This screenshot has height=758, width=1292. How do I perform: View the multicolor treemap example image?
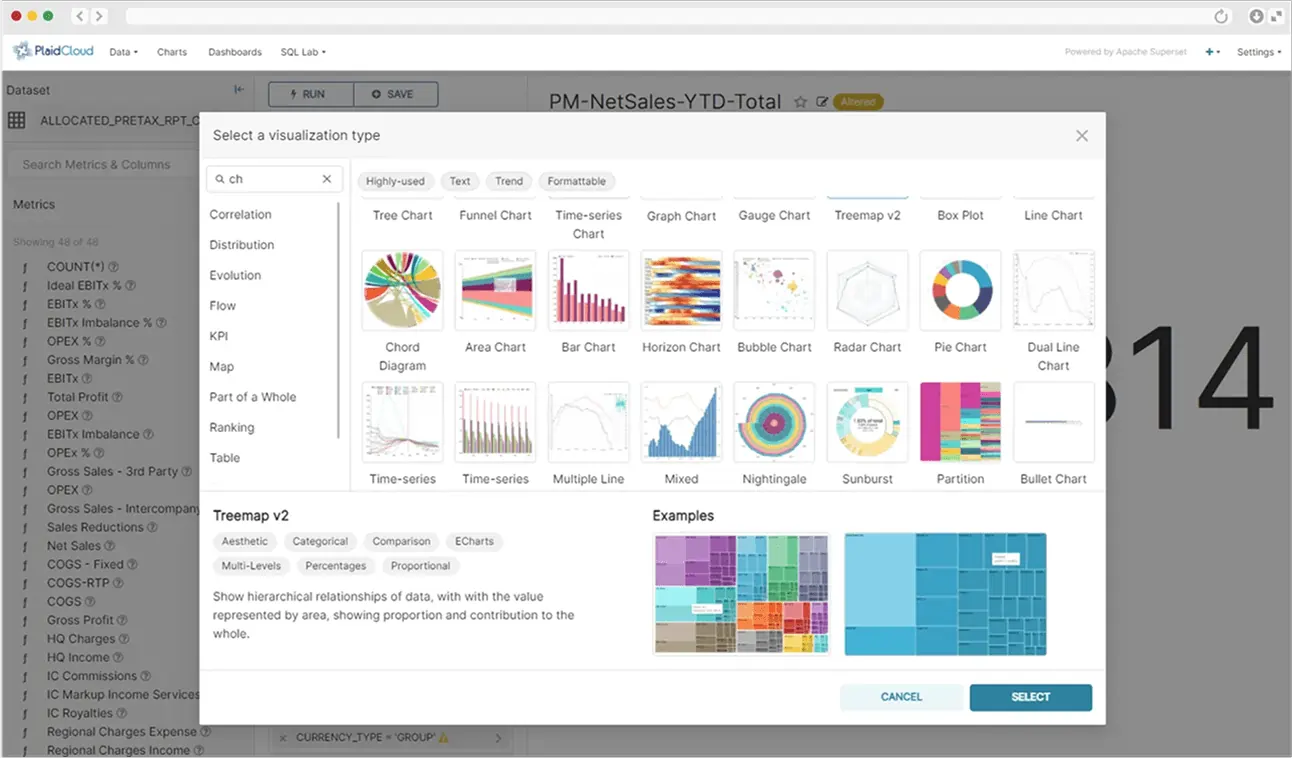pos(741,594)
